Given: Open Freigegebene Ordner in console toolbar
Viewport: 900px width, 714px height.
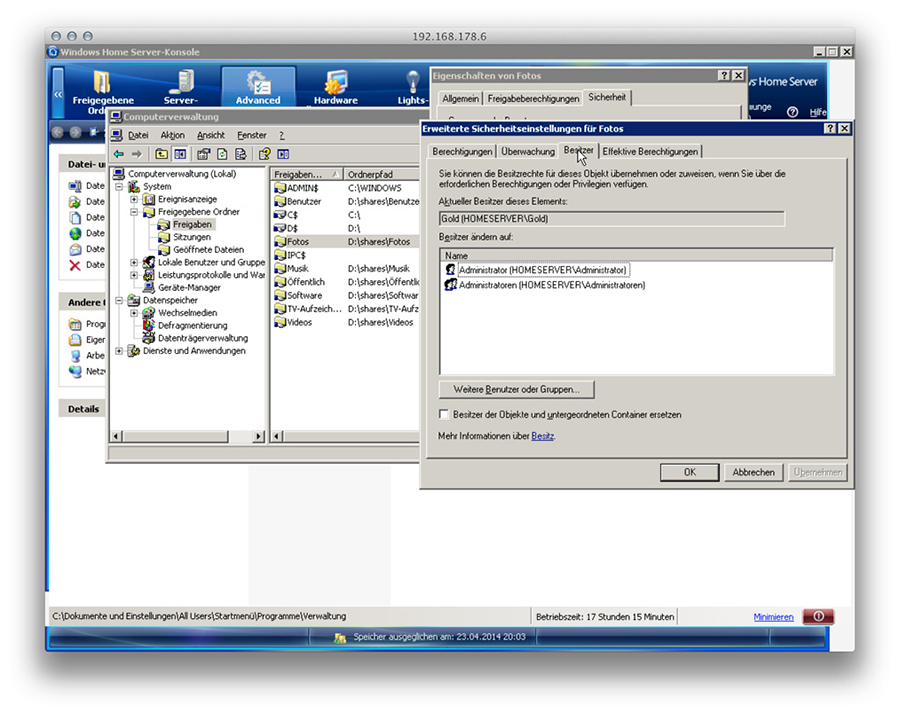Looking at the screenshot, I should click(102, 85).
